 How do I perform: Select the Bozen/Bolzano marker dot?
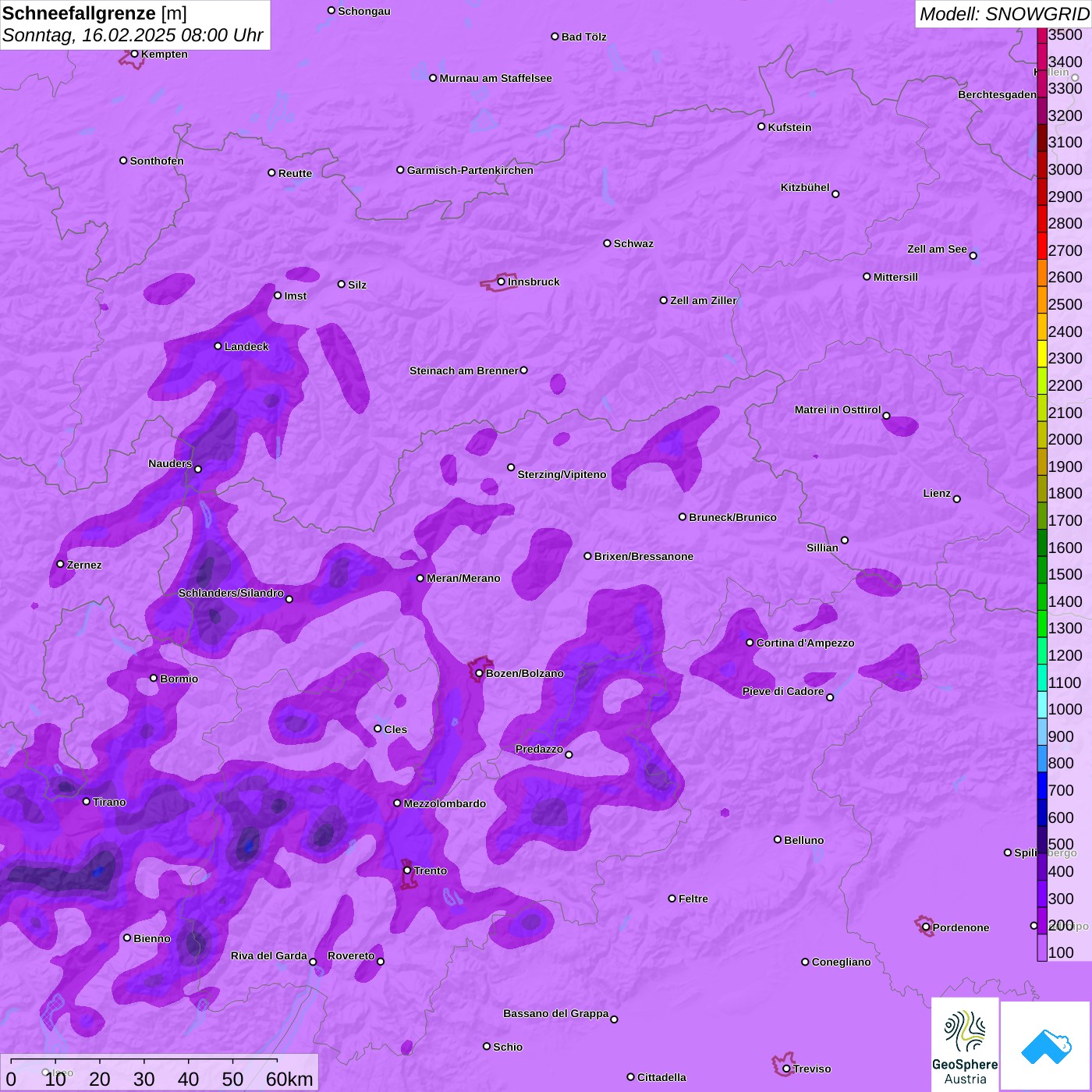479,673
